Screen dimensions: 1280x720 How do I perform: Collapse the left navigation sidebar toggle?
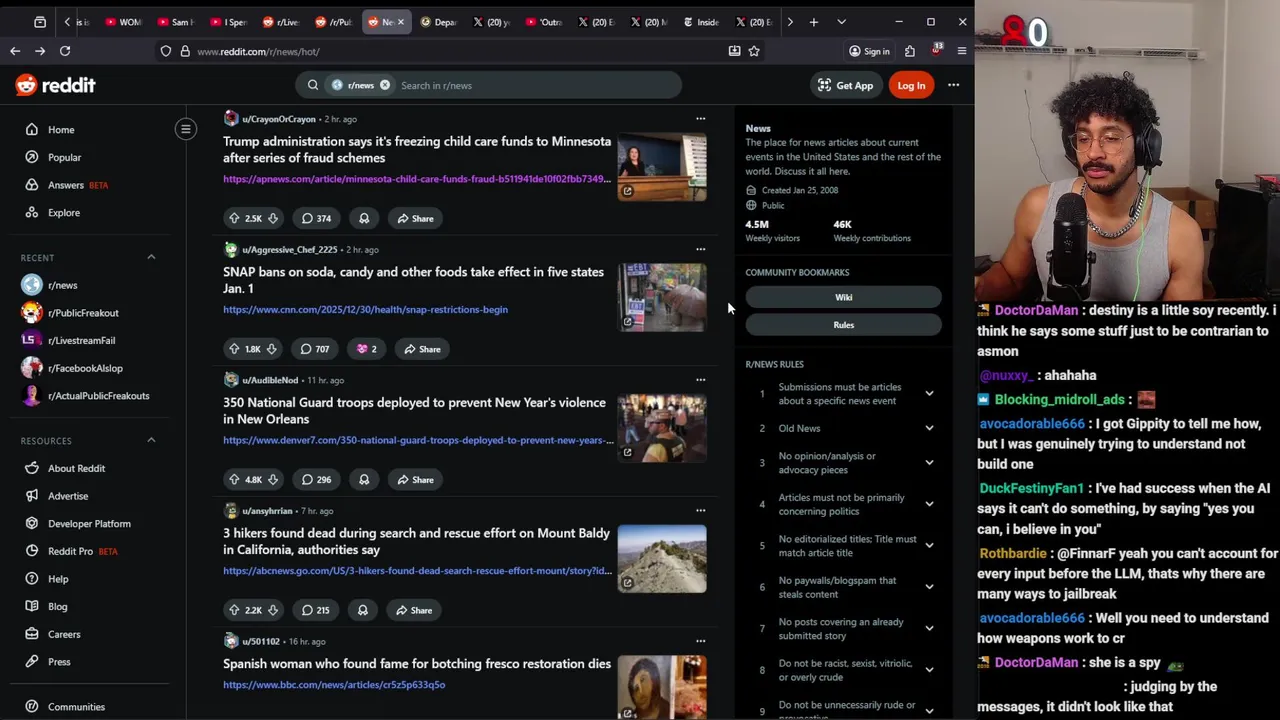[x=186, y=129]
